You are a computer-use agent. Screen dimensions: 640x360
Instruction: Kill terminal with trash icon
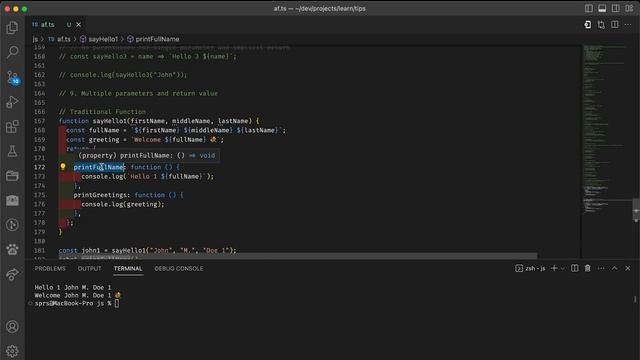[x=587, y=268]
